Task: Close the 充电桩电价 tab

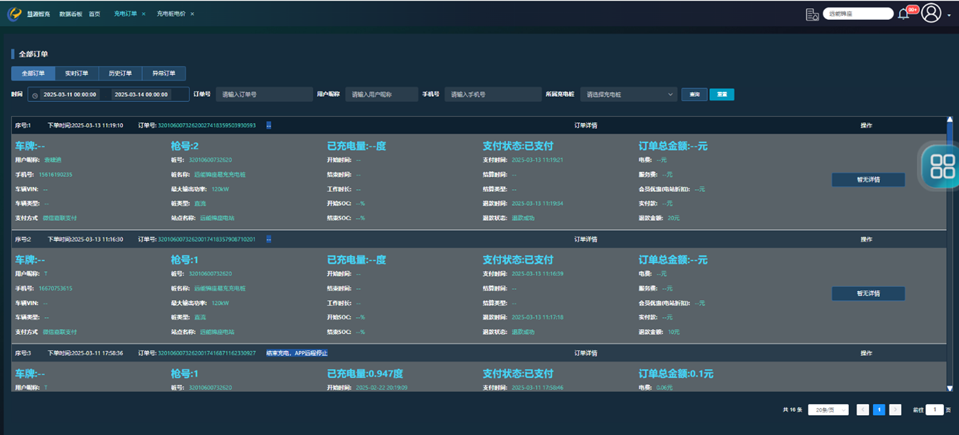Action: 192,14
